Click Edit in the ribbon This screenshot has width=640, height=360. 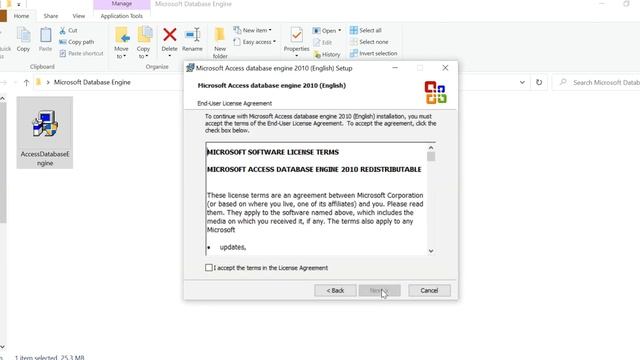coord(322,42)
